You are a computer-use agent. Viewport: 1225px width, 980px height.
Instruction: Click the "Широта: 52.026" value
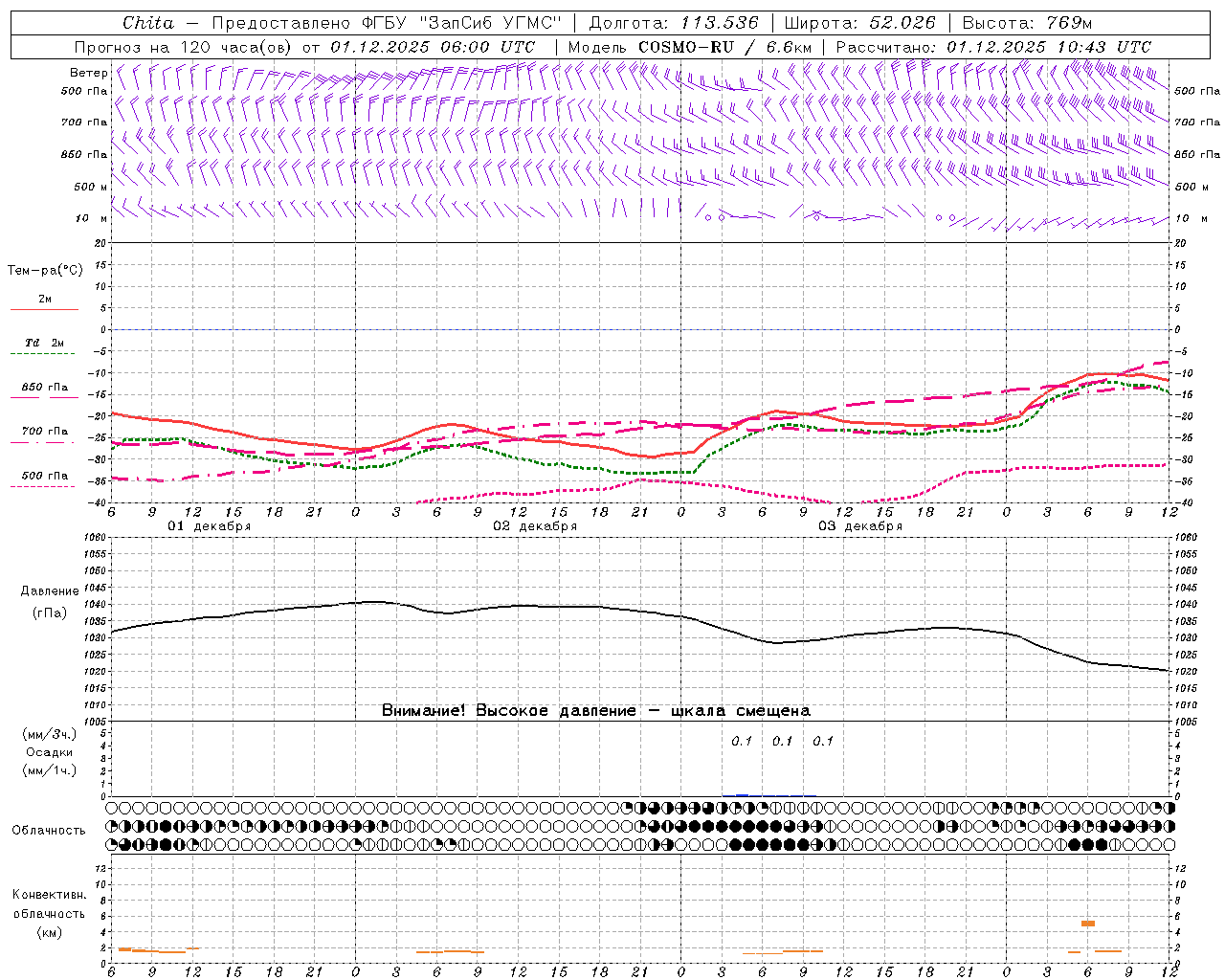[x=859, y=23]
